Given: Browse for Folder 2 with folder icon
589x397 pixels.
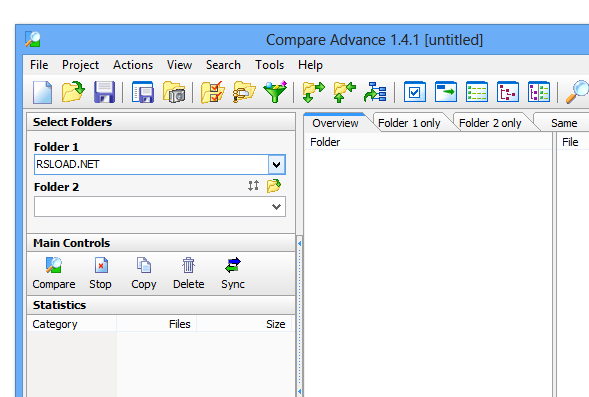Looking at the screenshot, I should pyautogui.click(x=274, y=186).
